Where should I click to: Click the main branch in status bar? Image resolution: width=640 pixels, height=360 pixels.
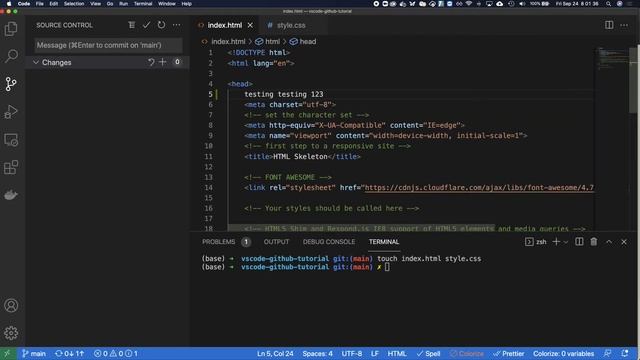tap(34, 353)
